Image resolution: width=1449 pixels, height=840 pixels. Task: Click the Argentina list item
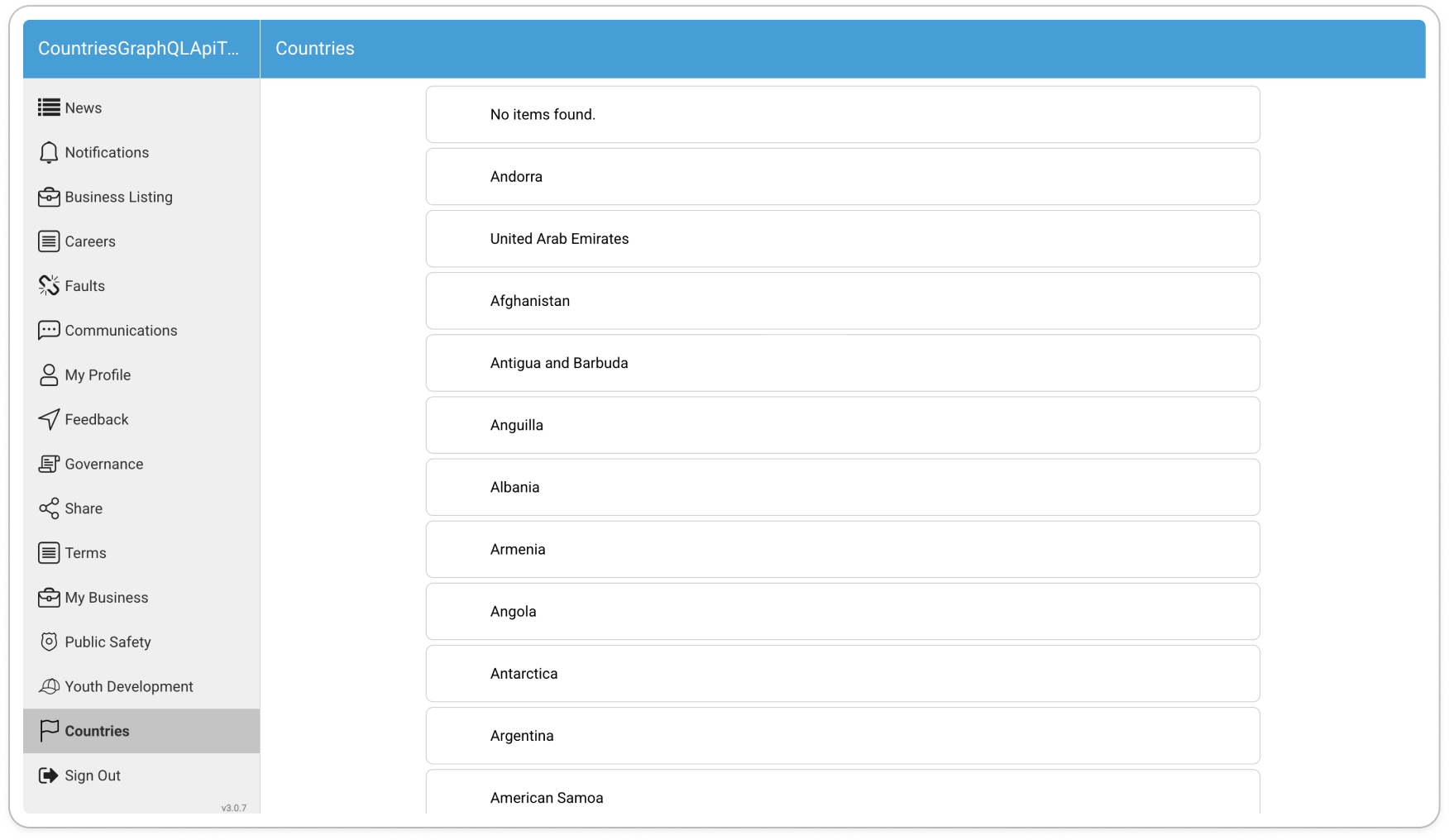(842, 736)
